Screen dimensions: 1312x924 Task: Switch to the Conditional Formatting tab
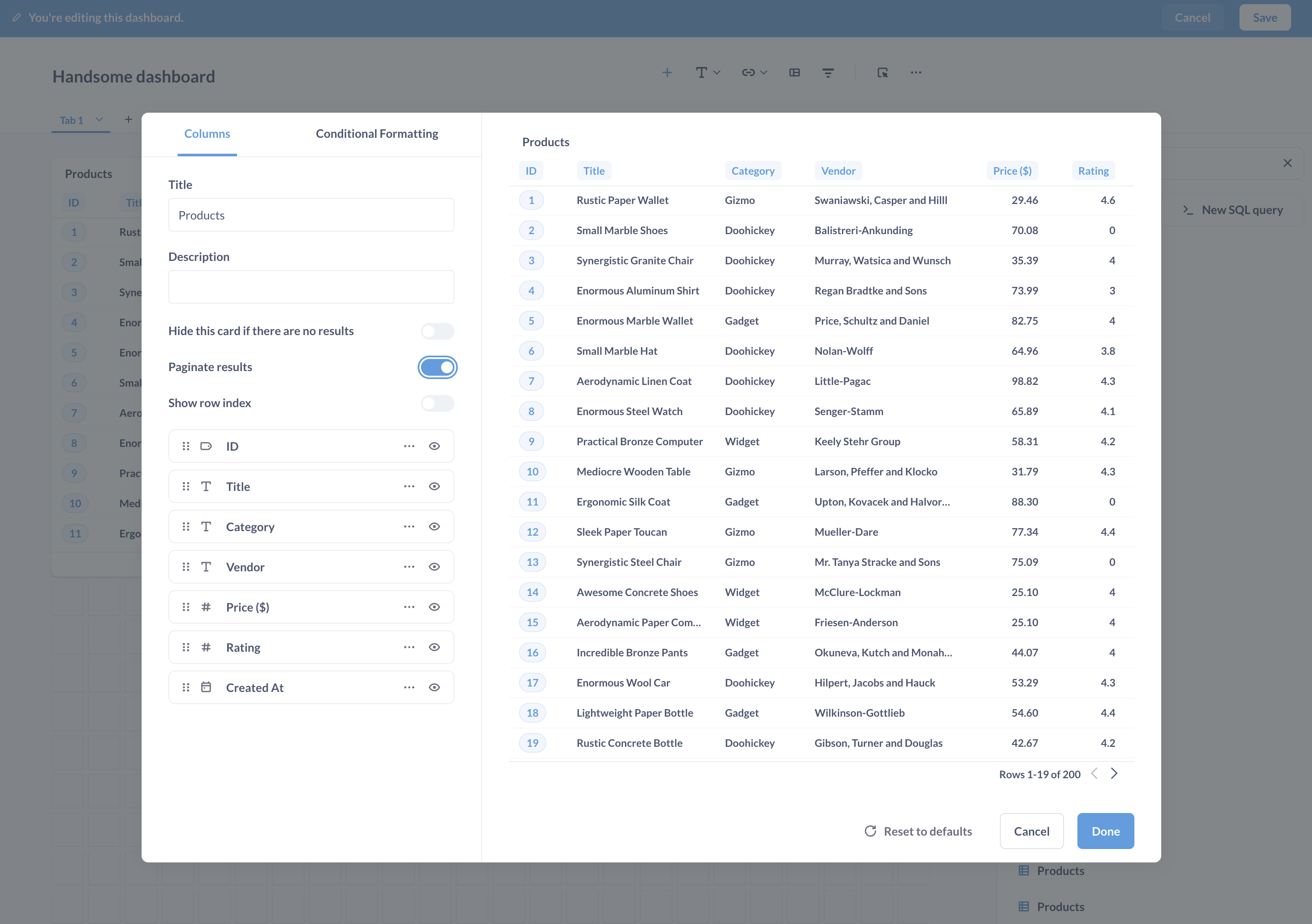click(376, 133)
